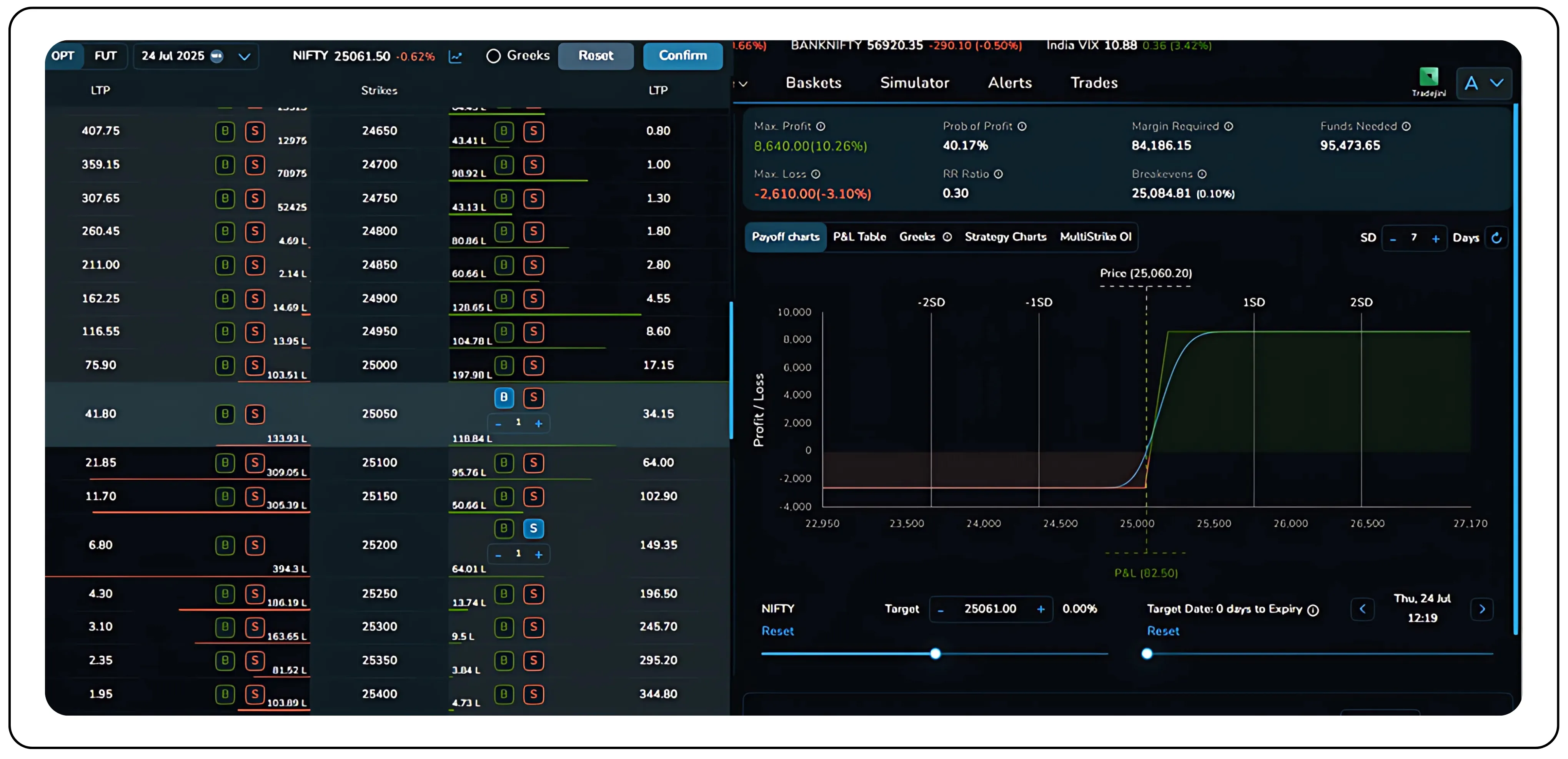Click the info icon beside Breakevens
The height and width of the screenshot is (759, 1568).
click(1202, 174)
